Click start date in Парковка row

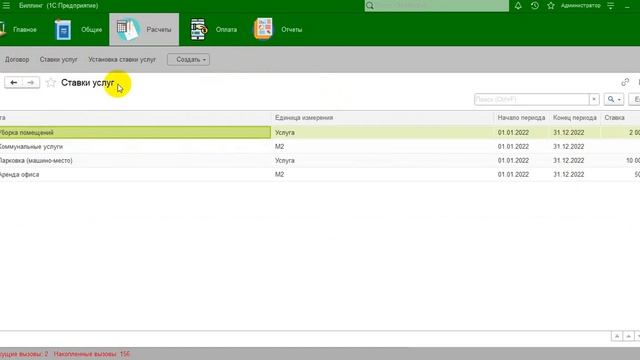tap(513, 160)
